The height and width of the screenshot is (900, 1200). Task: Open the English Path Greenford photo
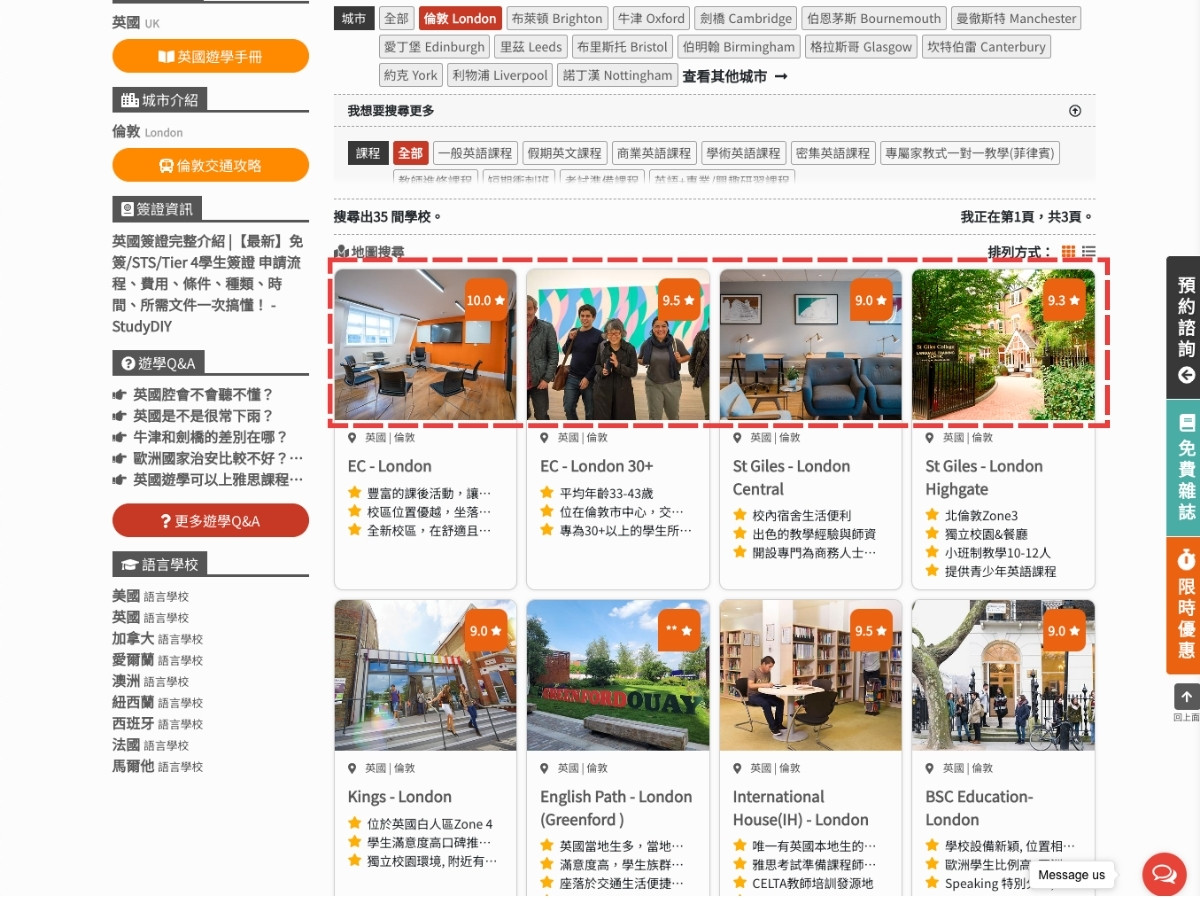(x=618, y=675)
